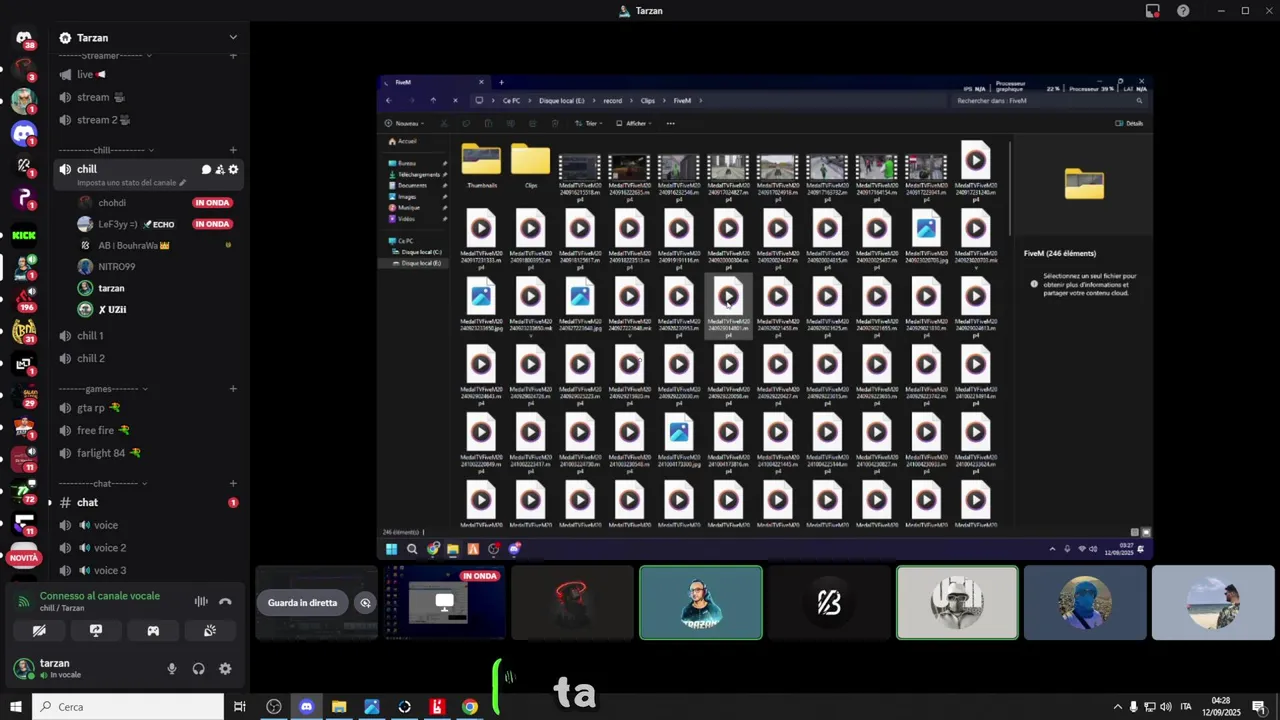1280x720 pixels.
Task: Open File Explorer in Windows taskbar
Action: tap(339, 707)
